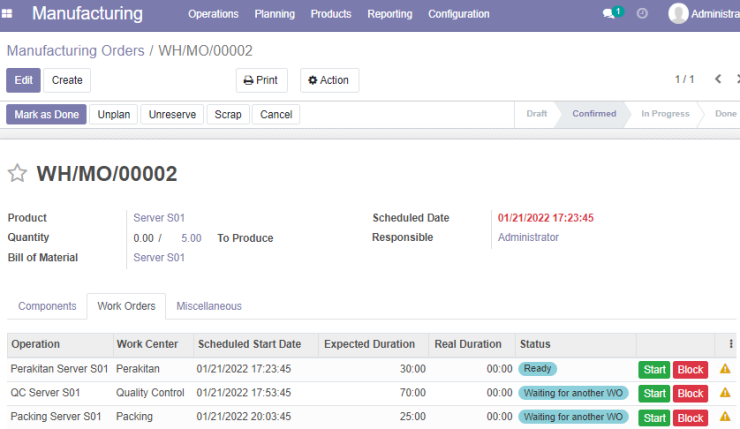Open the Print dropdown

[261, 80]
